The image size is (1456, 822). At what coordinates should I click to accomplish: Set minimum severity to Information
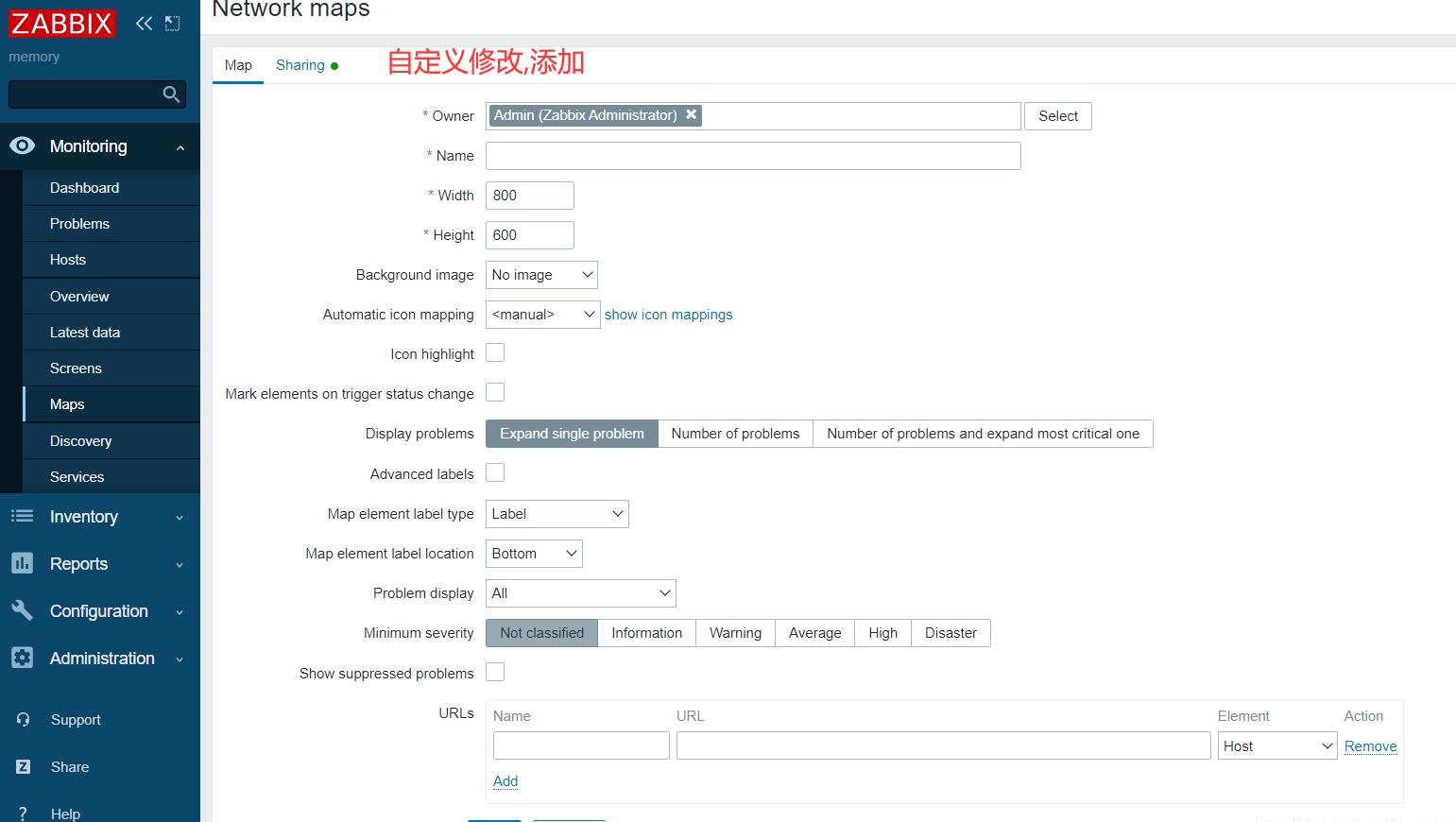click(x=646, y=633)
